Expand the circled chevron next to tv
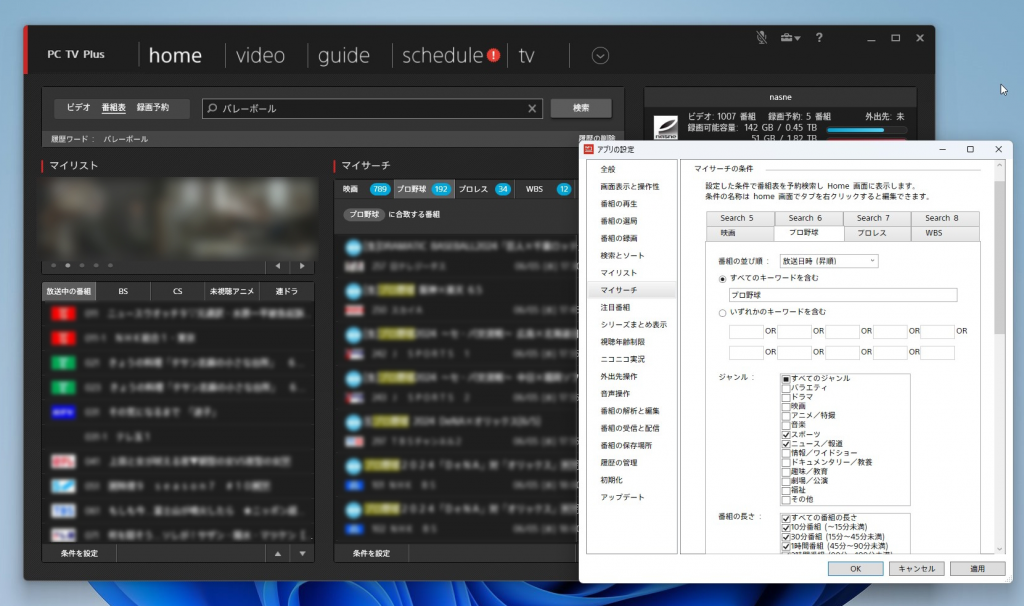The image size is (1024, 606). [x=600, y=56]
